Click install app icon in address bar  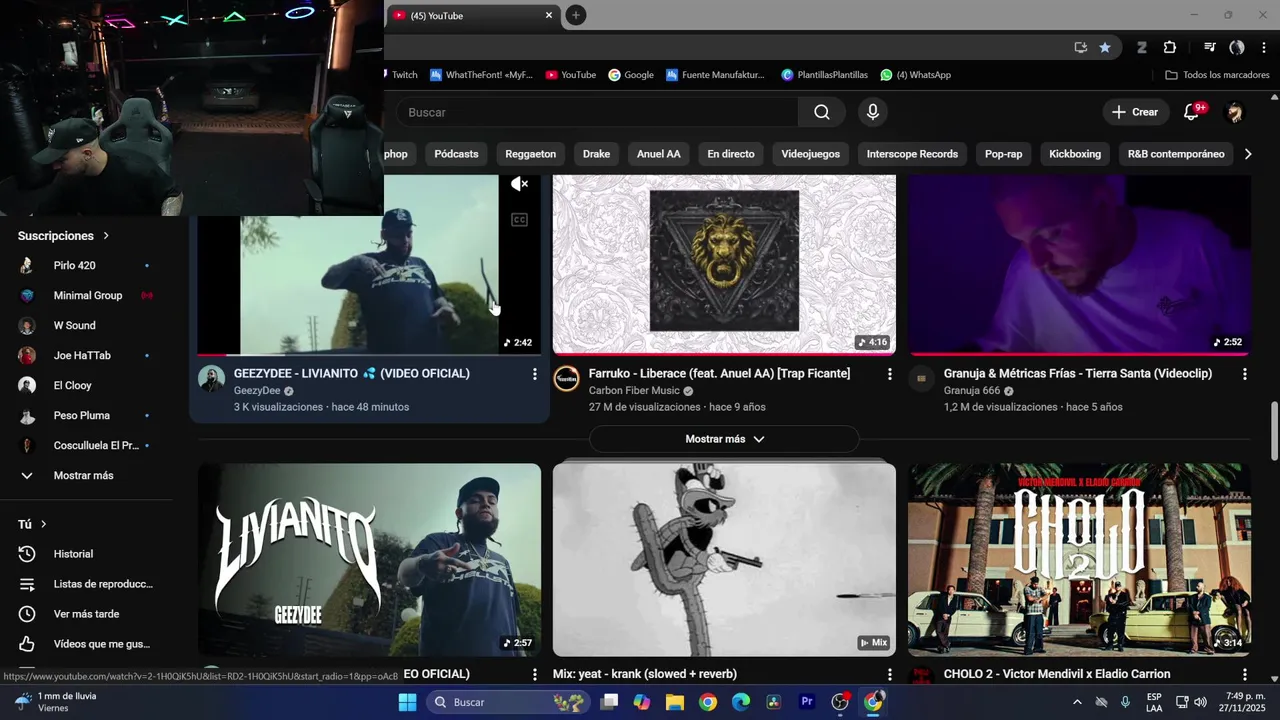[1080, 47]
